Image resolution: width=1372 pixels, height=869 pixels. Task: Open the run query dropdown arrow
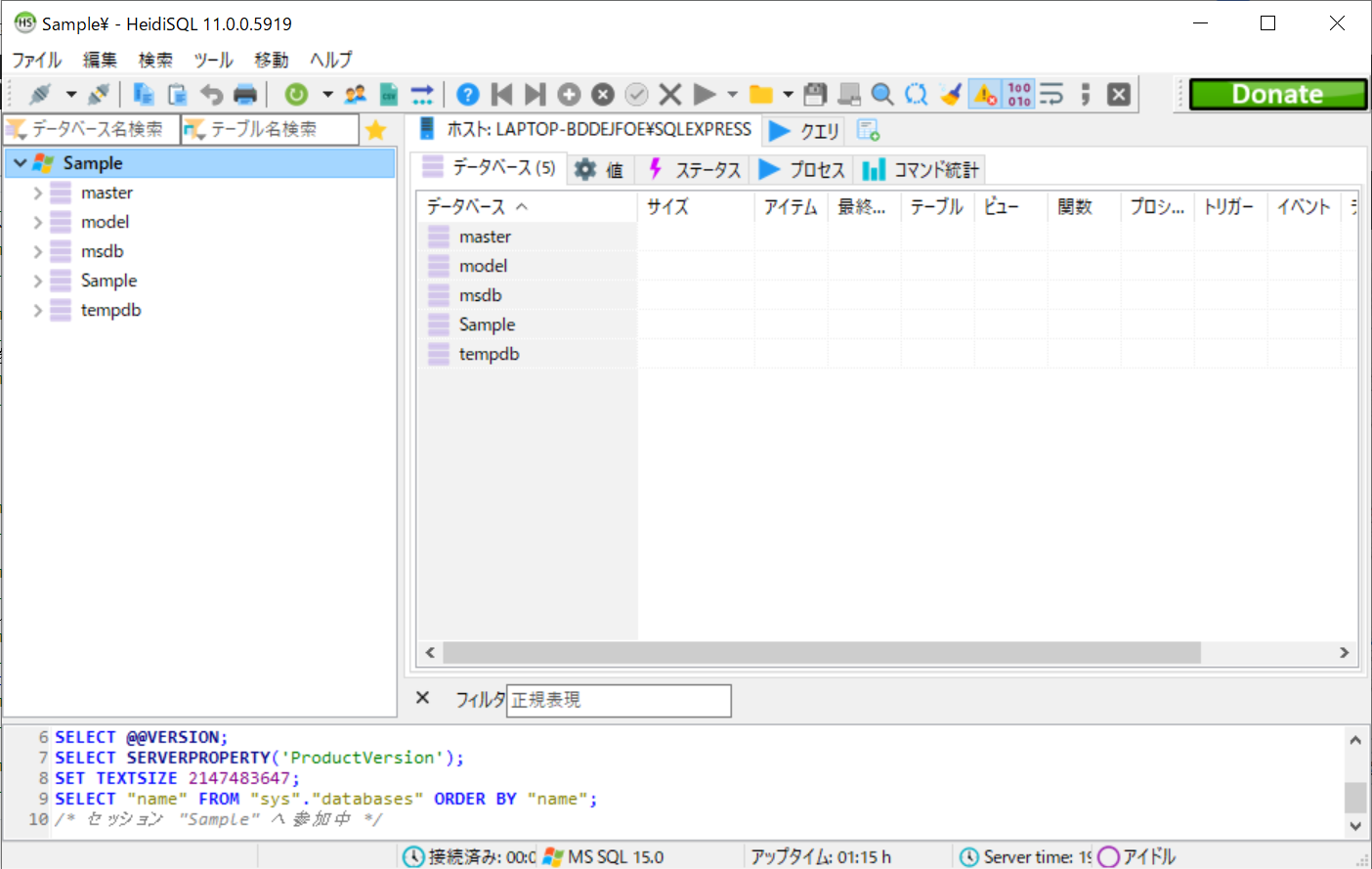coord(732,95)
